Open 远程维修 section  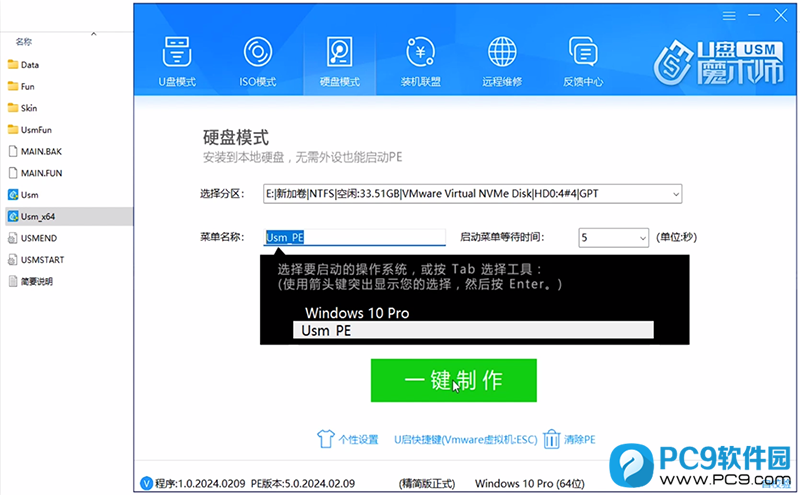point(502,62)
